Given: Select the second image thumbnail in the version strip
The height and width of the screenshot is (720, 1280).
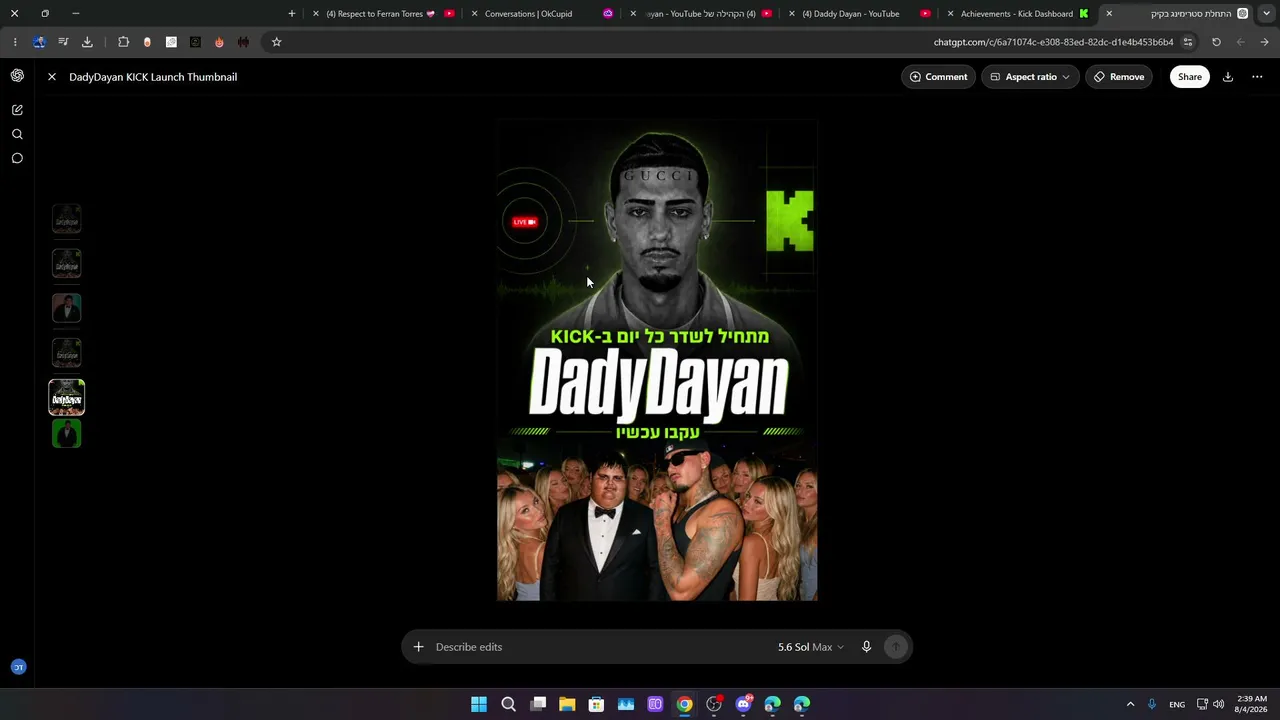Looking at the screenshot, I should point(67,264).
